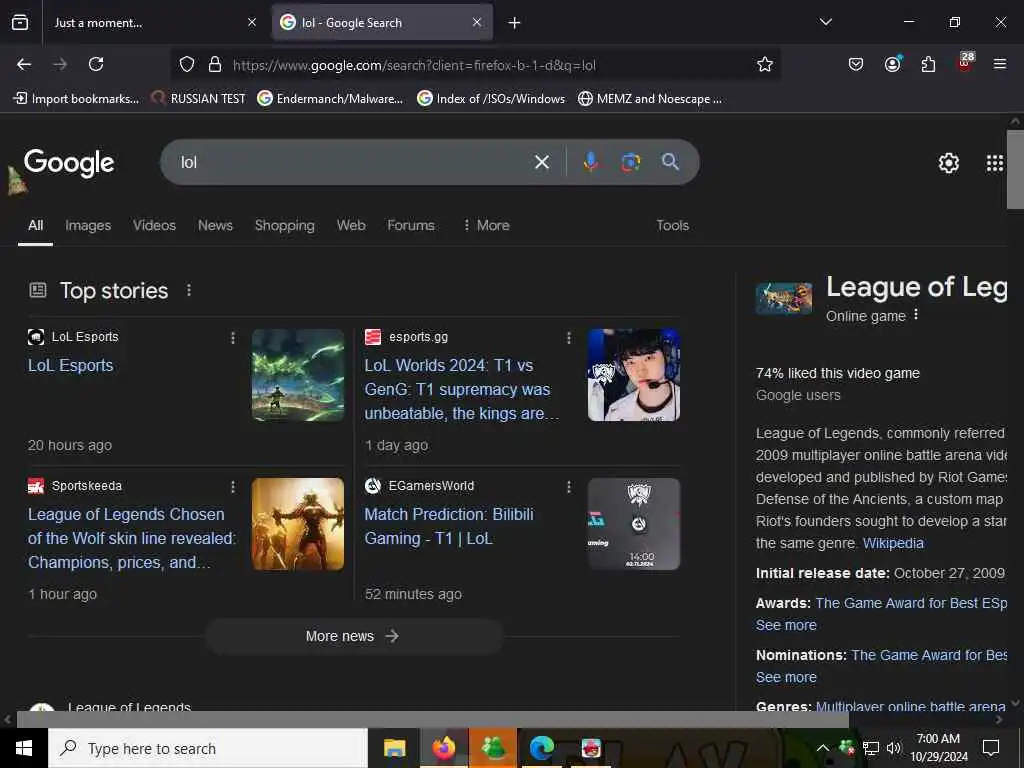Open three-dot menu for EGamersWorld story
Image resolution: width=1024 pixels, height=768 pixels.
coord(569,487)
